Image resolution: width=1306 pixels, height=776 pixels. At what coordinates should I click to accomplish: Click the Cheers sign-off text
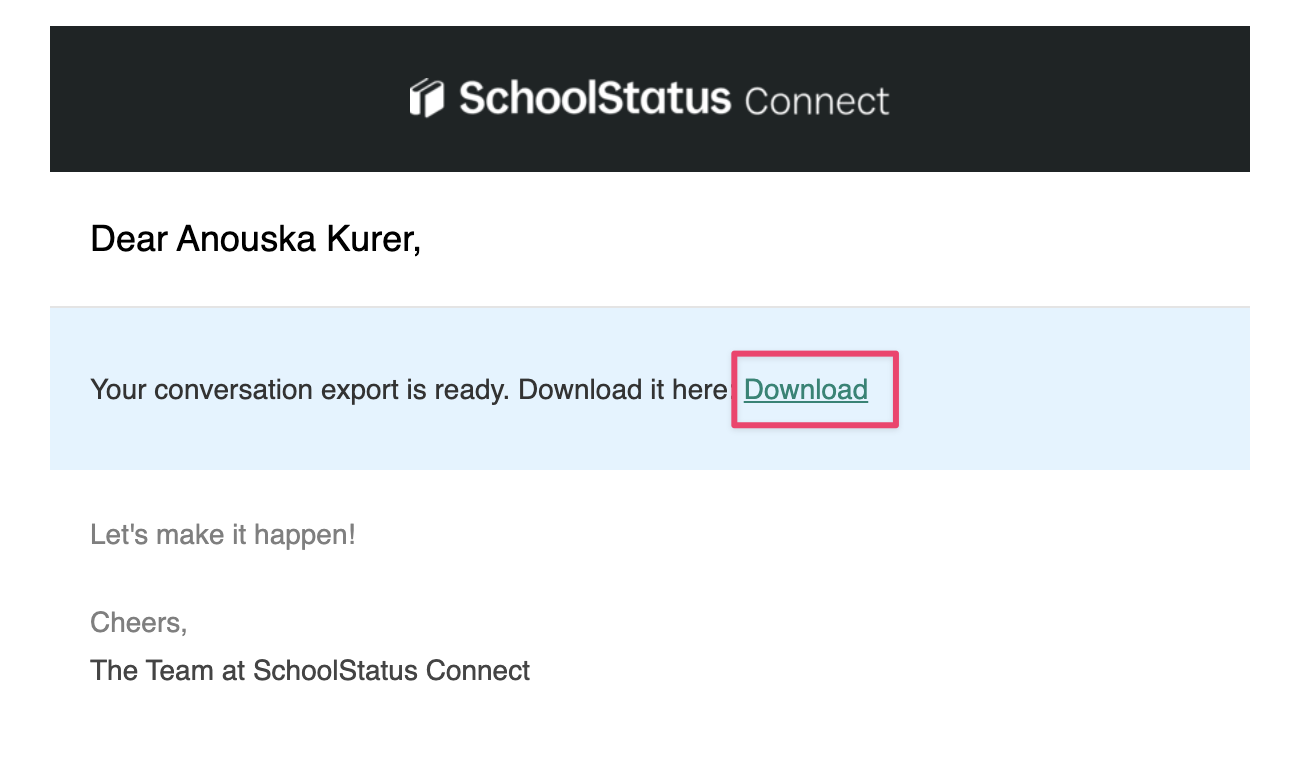[x=138, y=623]
